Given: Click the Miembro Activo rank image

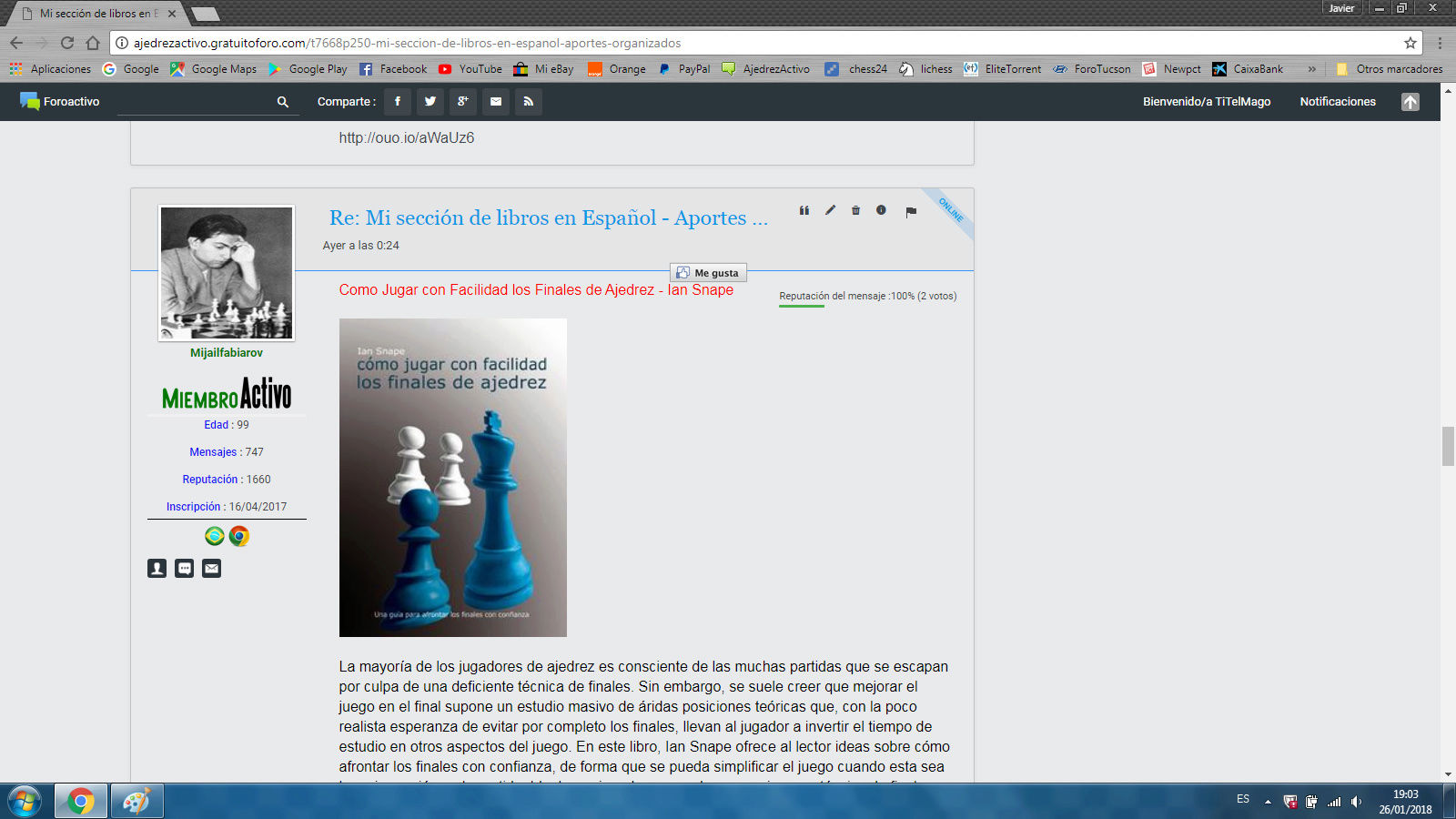Looking at the screenshot, I should 227,394.
